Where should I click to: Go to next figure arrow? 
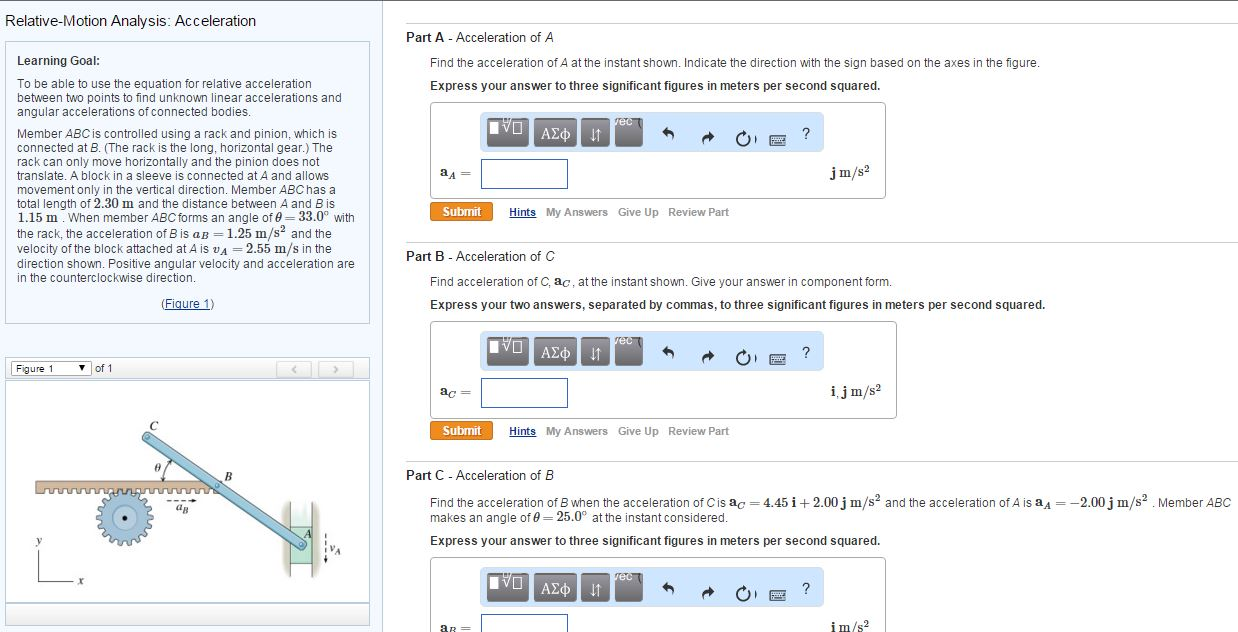click(x=337, y=370)
